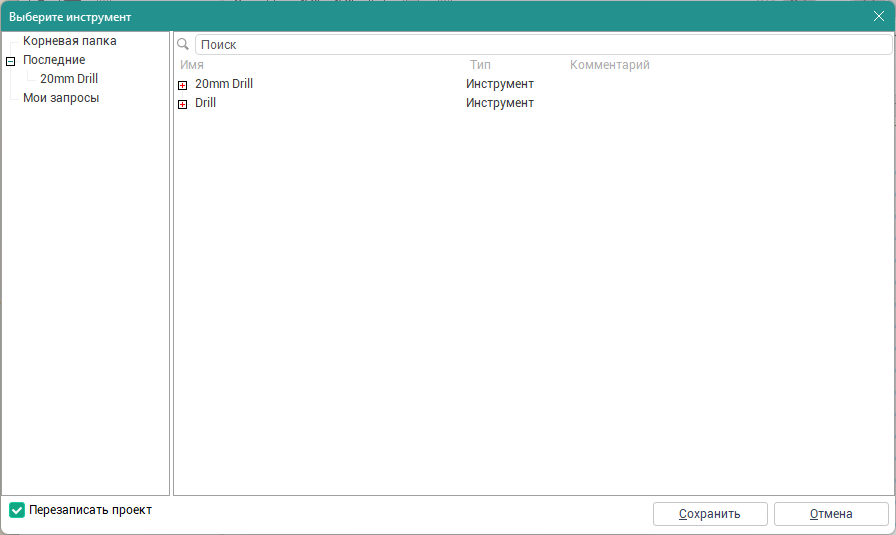
Task: Click the Инструмент type cell of the Drill row
Action: 499,103
